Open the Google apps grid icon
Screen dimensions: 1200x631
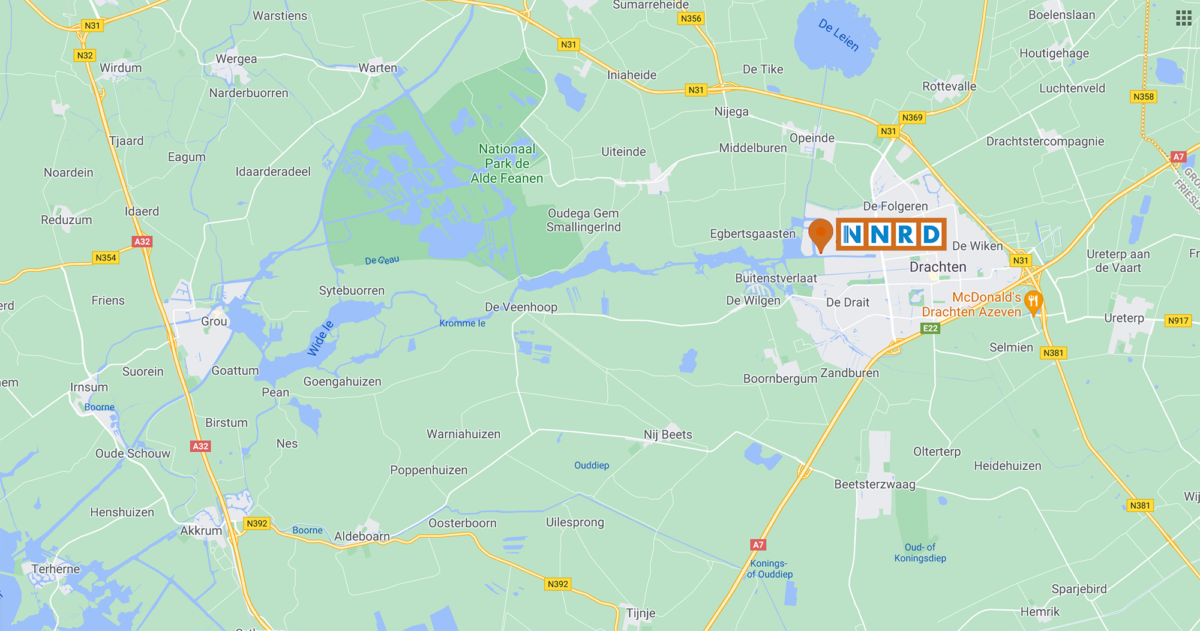coord(1183,18)
